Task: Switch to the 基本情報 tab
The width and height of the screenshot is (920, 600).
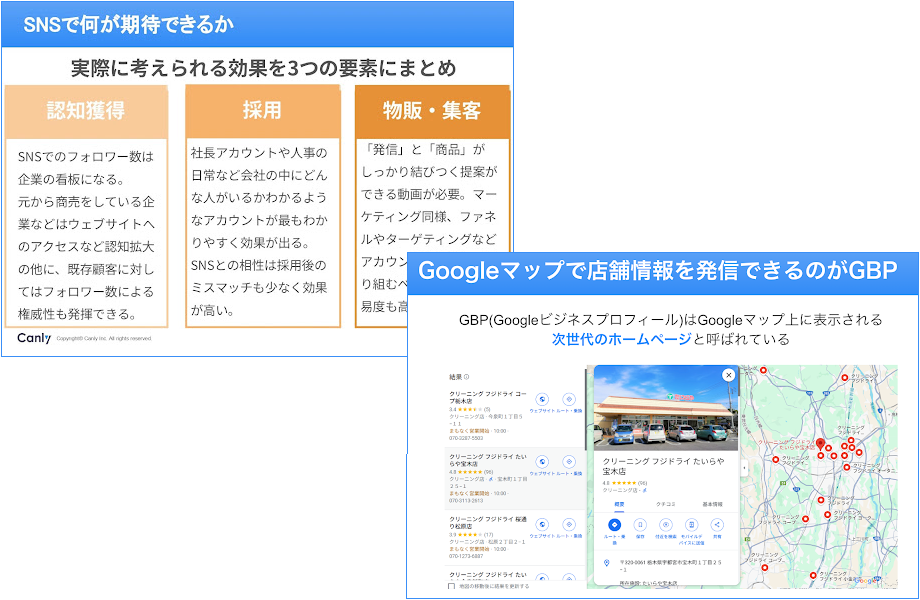Action: tap(712, 504)
